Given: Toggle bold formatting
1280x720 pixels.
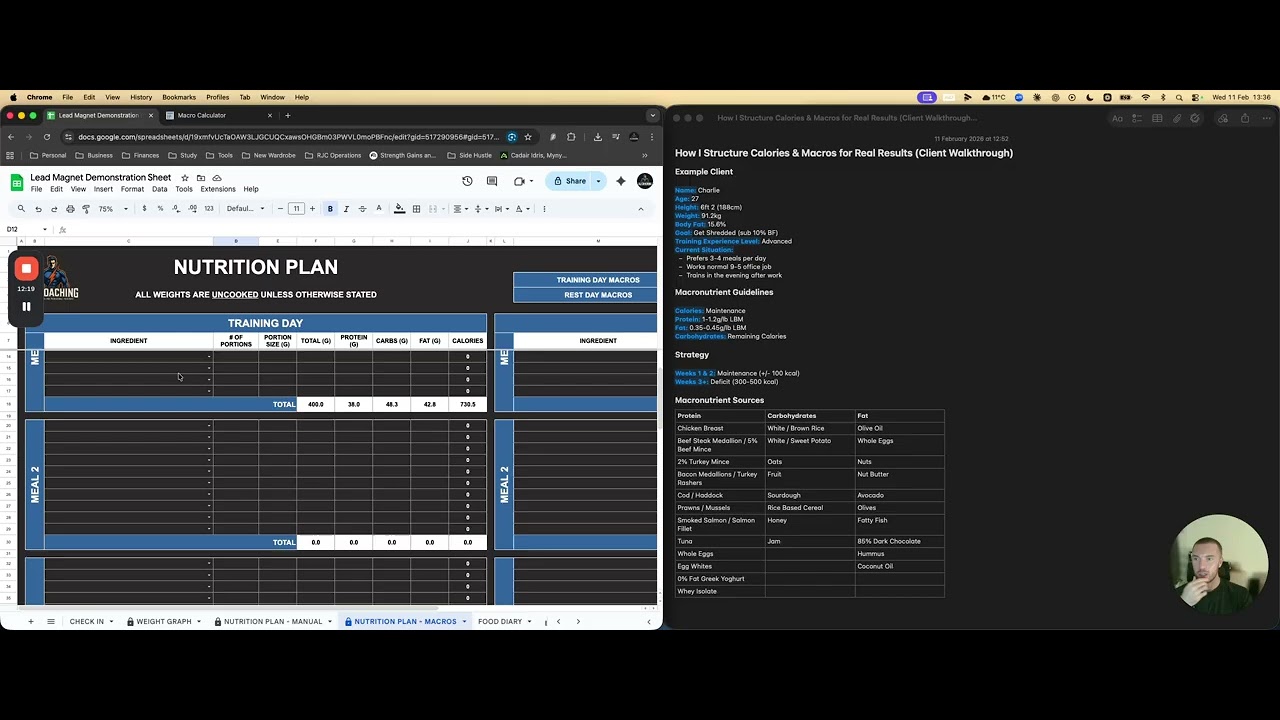Looking at the screenshot, I should 330,209.
